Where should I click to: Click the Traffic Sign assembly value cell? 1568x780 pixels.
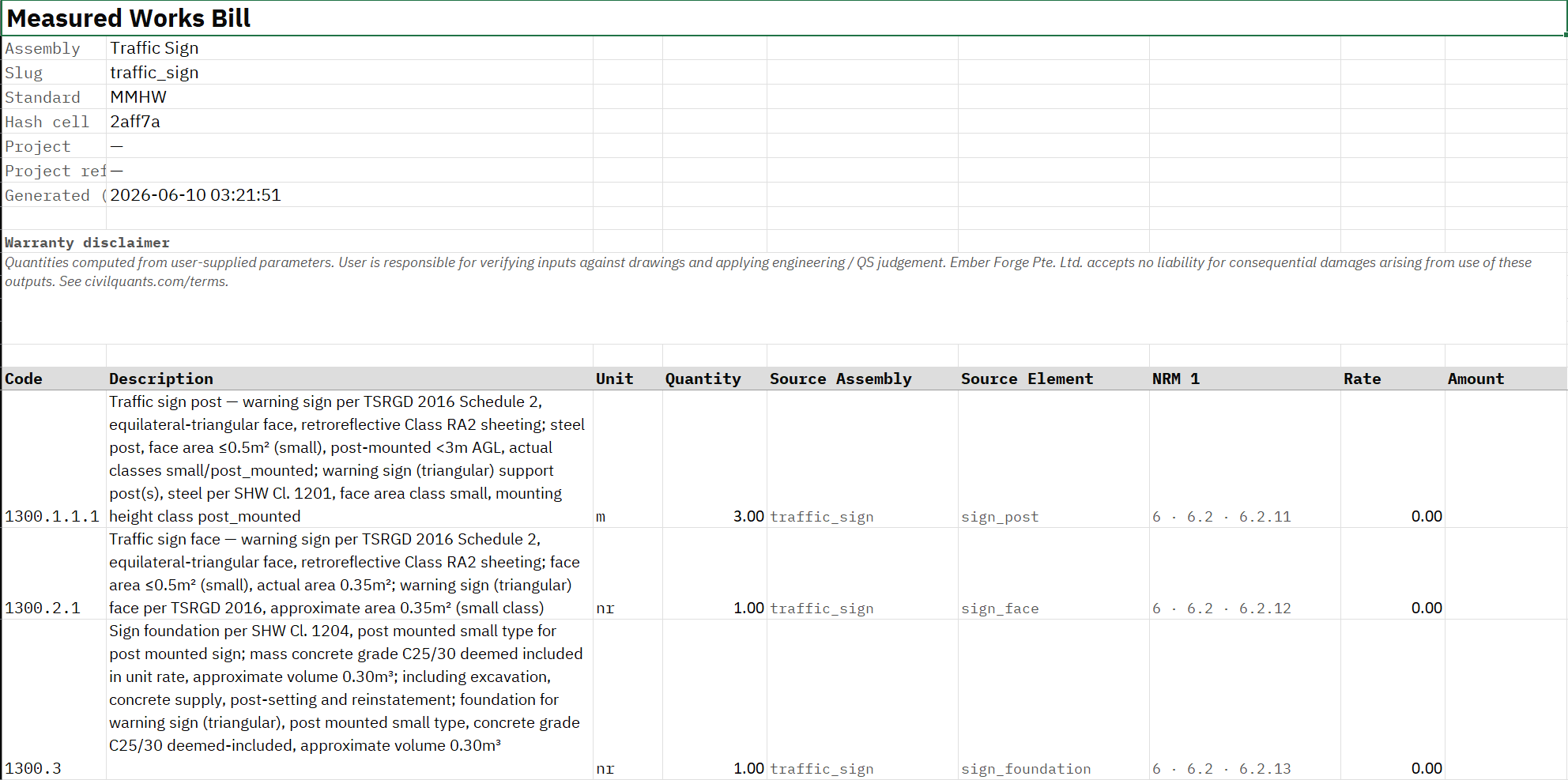349,48
